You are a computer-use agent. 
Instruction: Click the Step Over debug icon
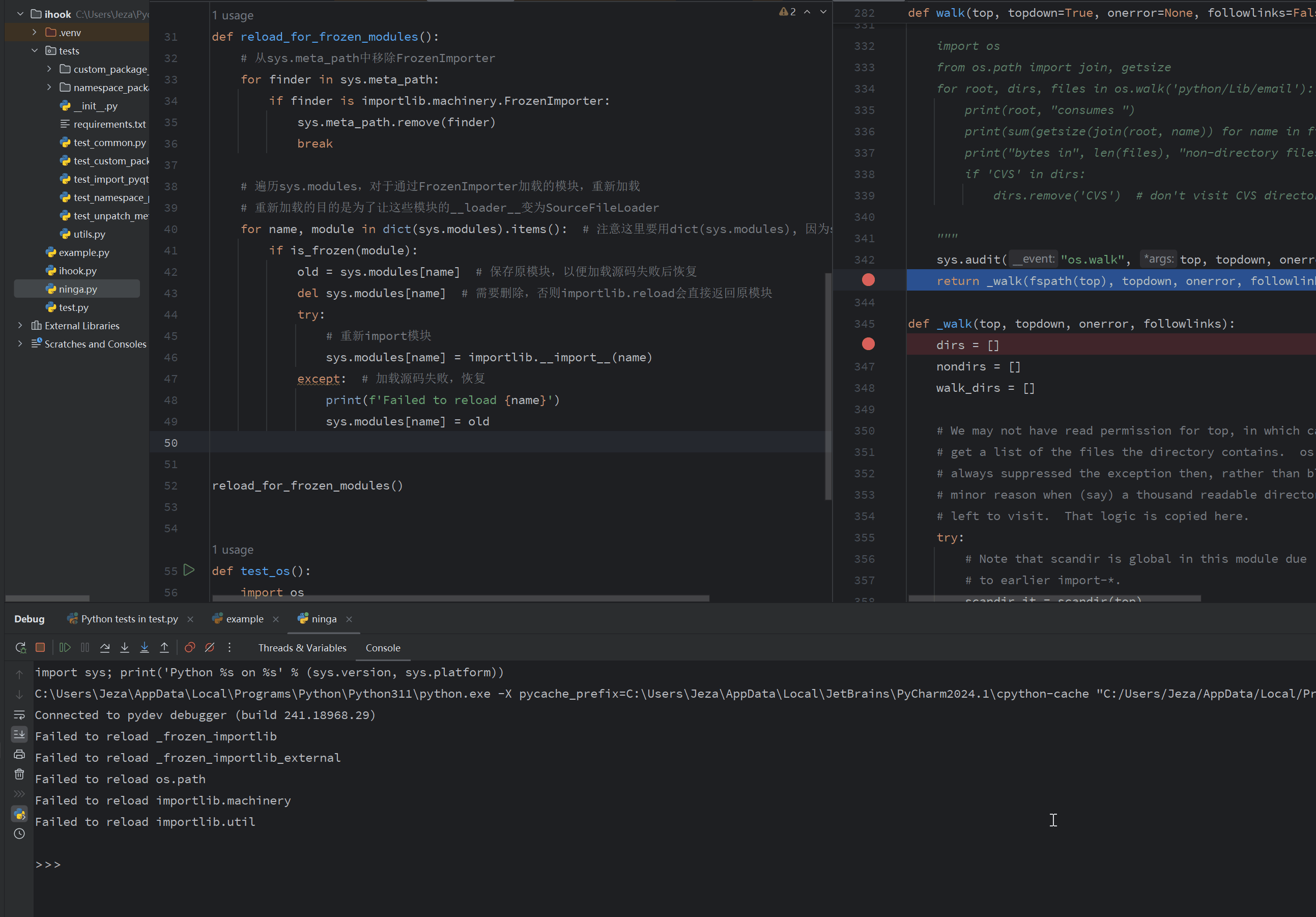coord(105,648)
